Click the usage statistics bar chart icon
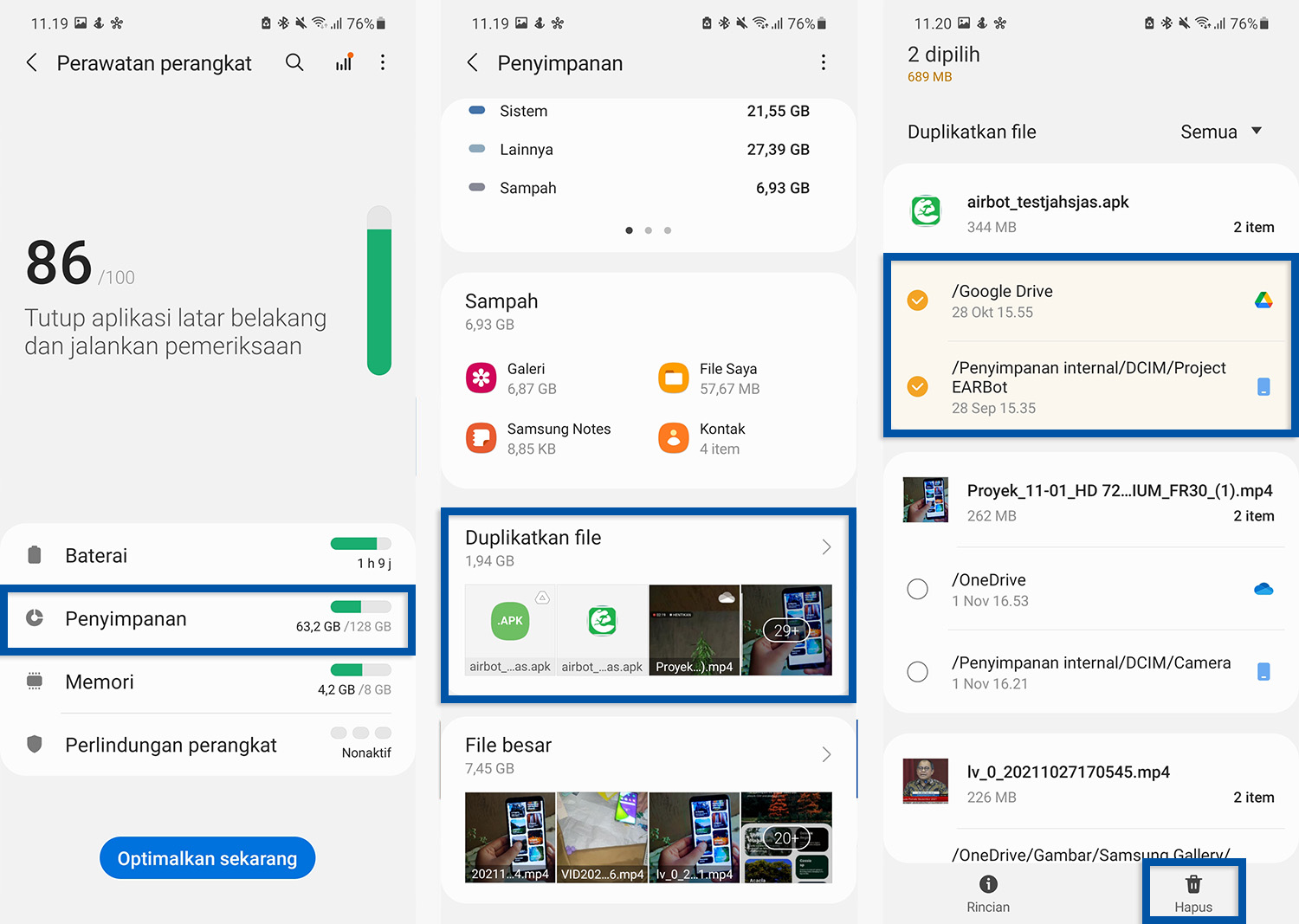 coord(343,61)
